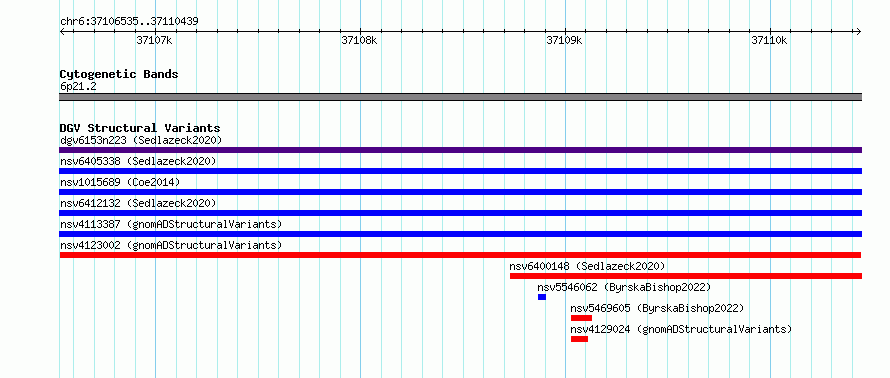Click the blue nsv6405338 variant bar
This screenshot has width=890, height=378.
click(x=460, y=171)
